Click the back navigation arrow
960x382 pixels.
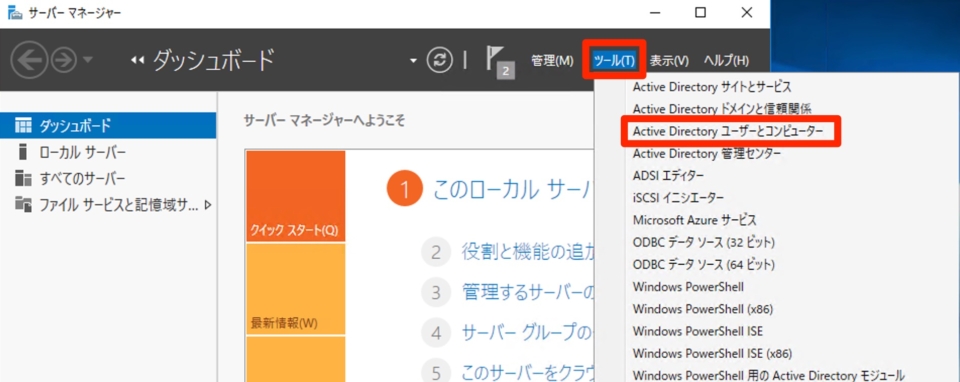pyautogui.click(x=29, y=60)
